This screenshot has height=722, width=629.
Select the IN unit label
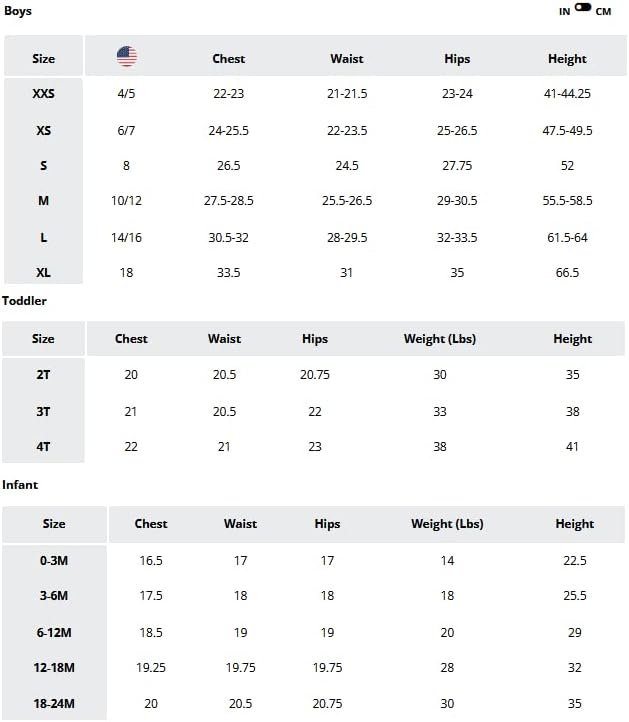(x=565, y=12)
